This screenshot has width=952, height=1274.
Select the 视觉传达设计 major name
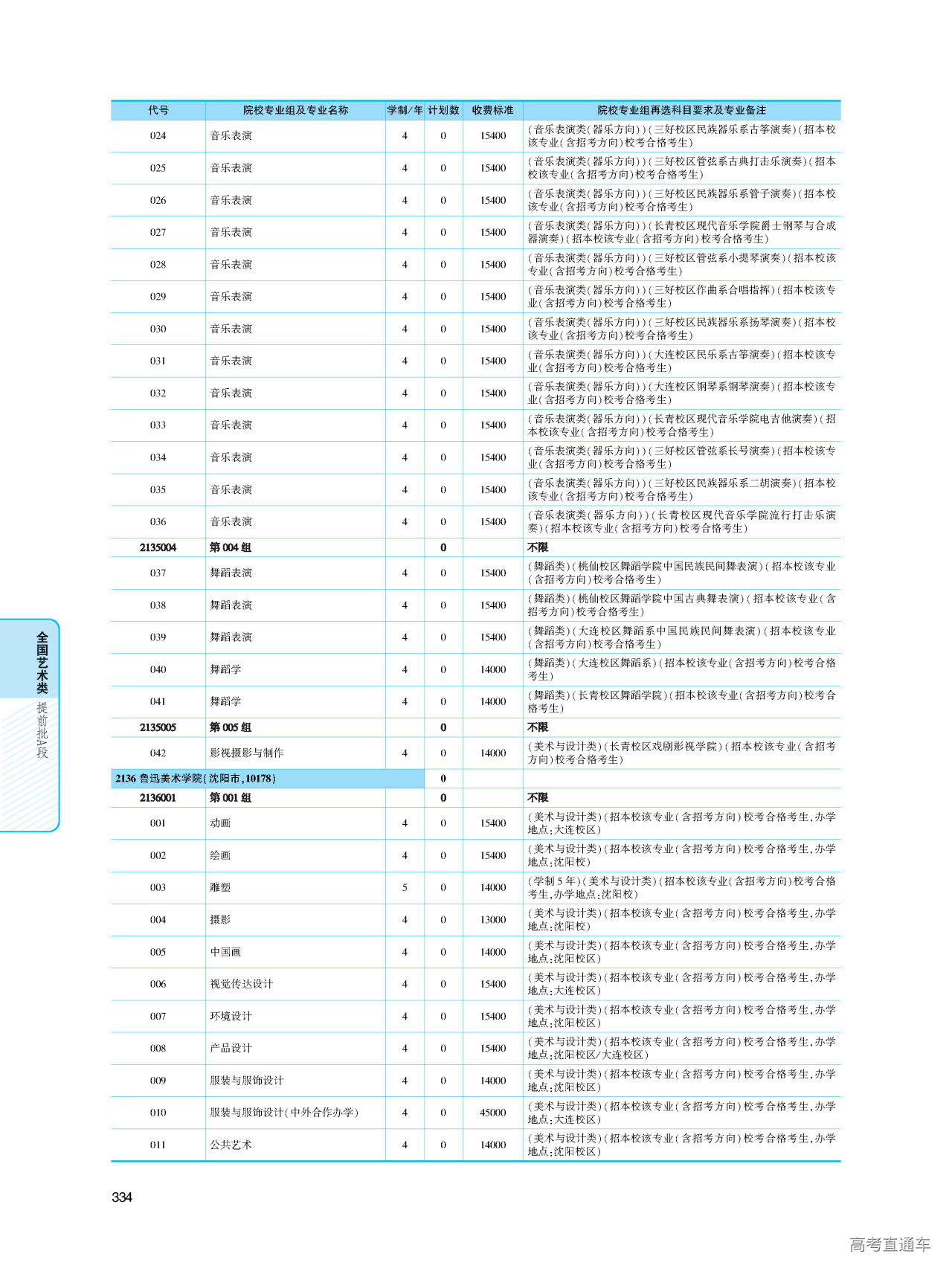tap(241, 984)
